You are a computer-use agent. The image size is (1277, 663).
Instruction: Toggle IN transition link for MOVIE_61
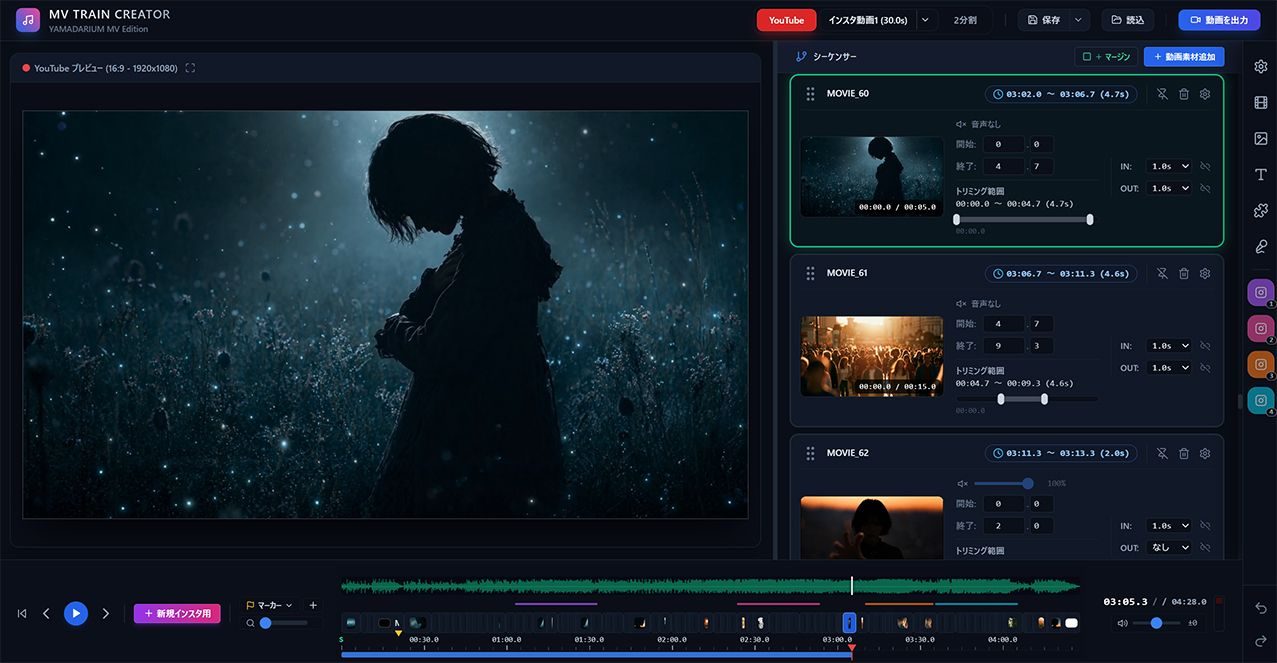1206,346
